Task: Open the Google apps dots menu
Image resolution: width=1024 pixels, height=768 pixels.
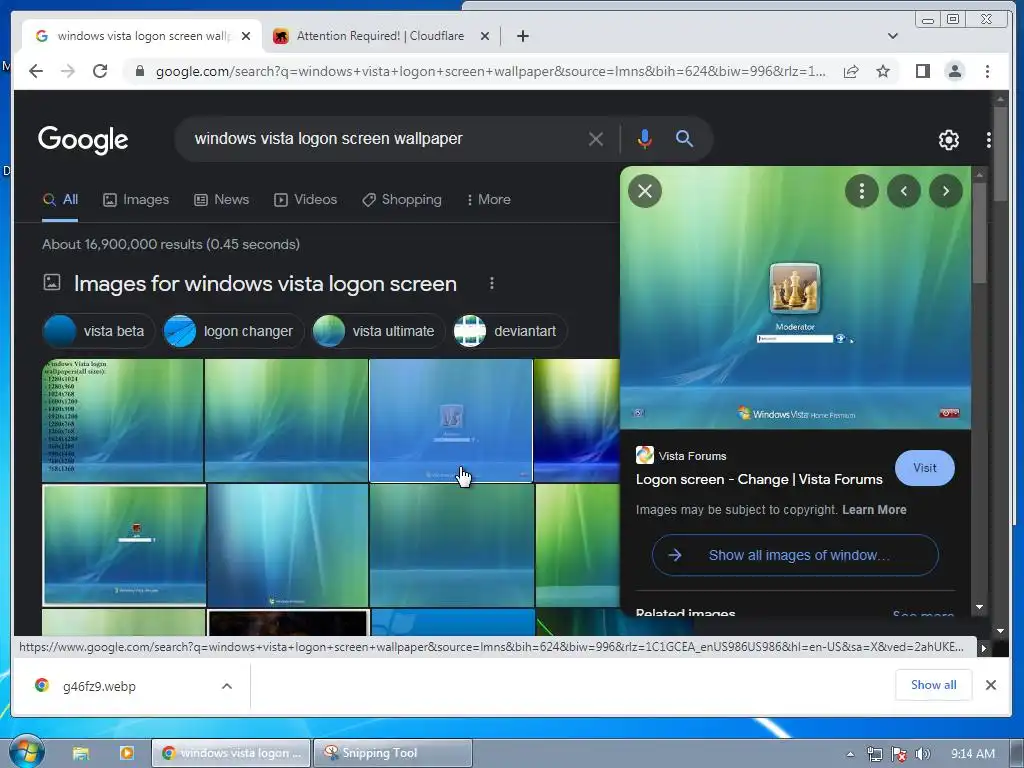Action: click(989, 139)
